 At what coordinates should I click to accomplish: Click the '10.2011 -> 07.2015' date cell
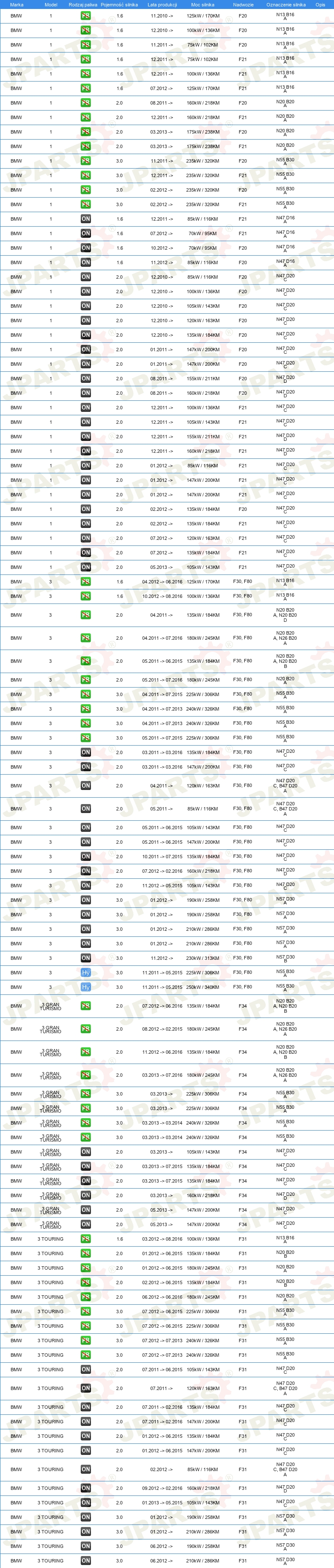point(162,857)
